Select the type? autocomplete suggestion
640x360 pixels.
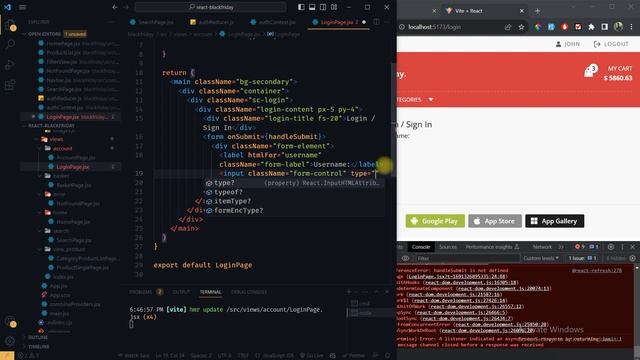[294, 183]
